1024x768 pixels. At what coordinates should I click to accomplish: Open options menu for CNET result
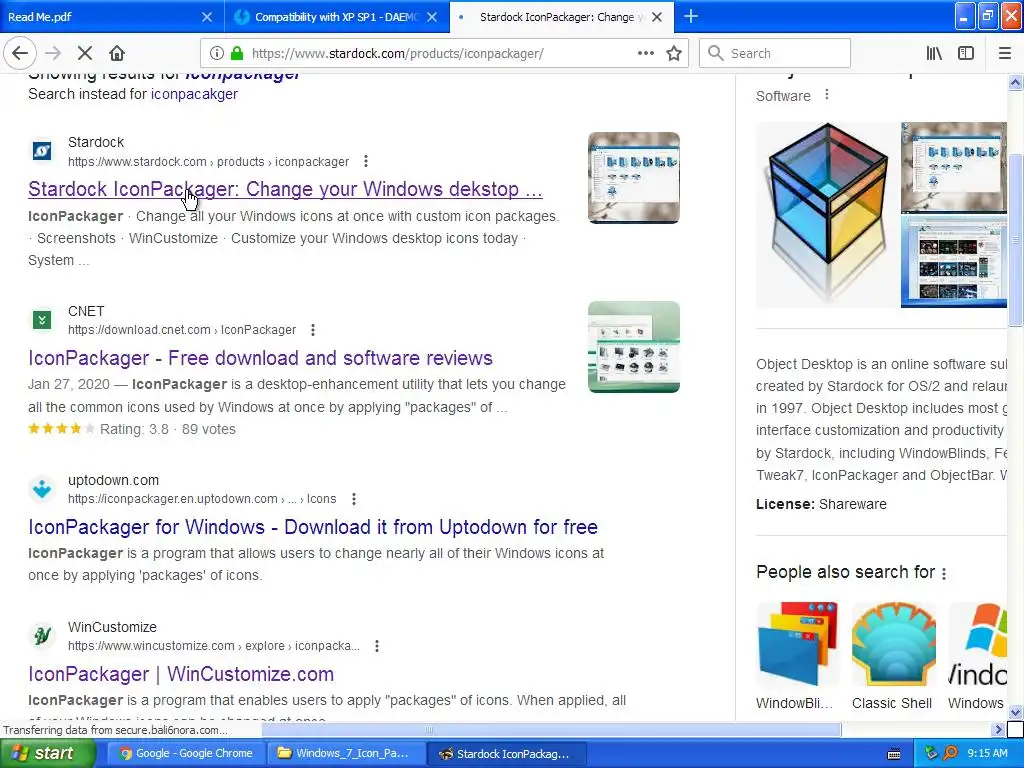point(313,330)
